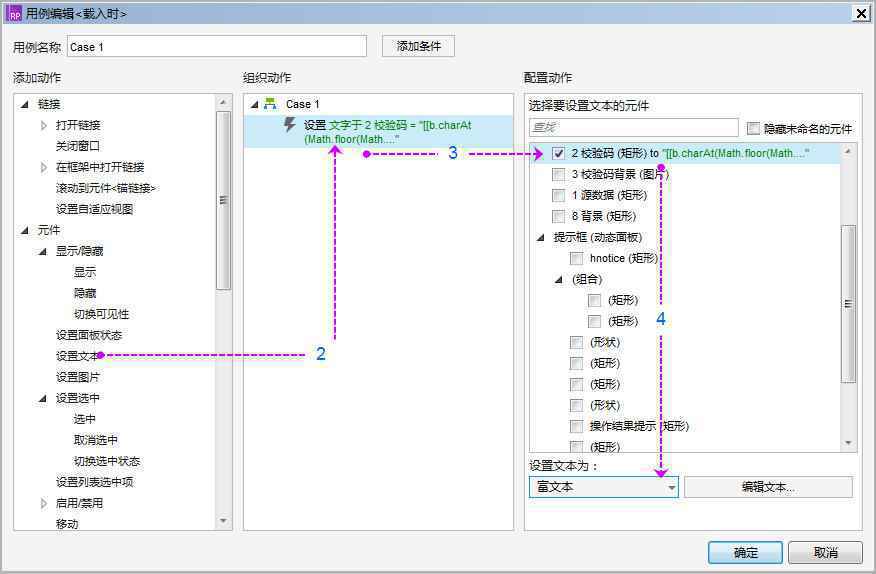Click the '编辑文本...' button

click(x=768, y=487)
